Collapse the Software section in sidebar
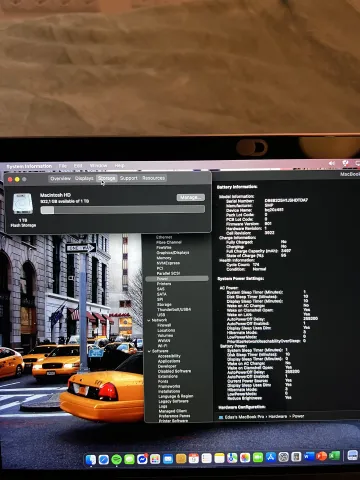 (149, 351)
